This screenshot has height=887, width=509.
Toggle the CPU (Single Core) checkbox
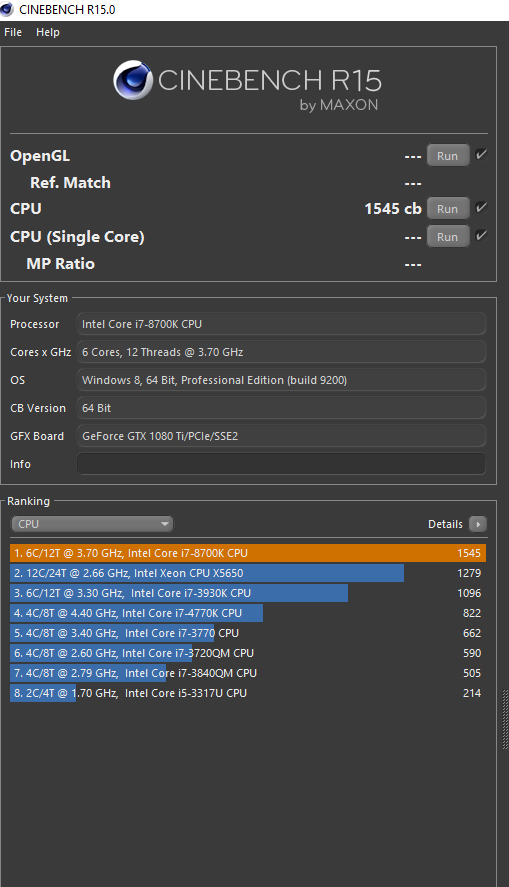coord(481,235)
